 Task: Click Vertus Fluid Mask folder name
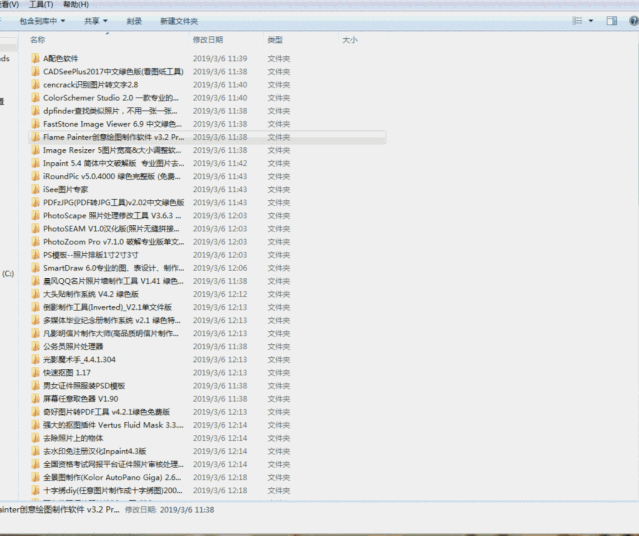(x=113, y=425)
